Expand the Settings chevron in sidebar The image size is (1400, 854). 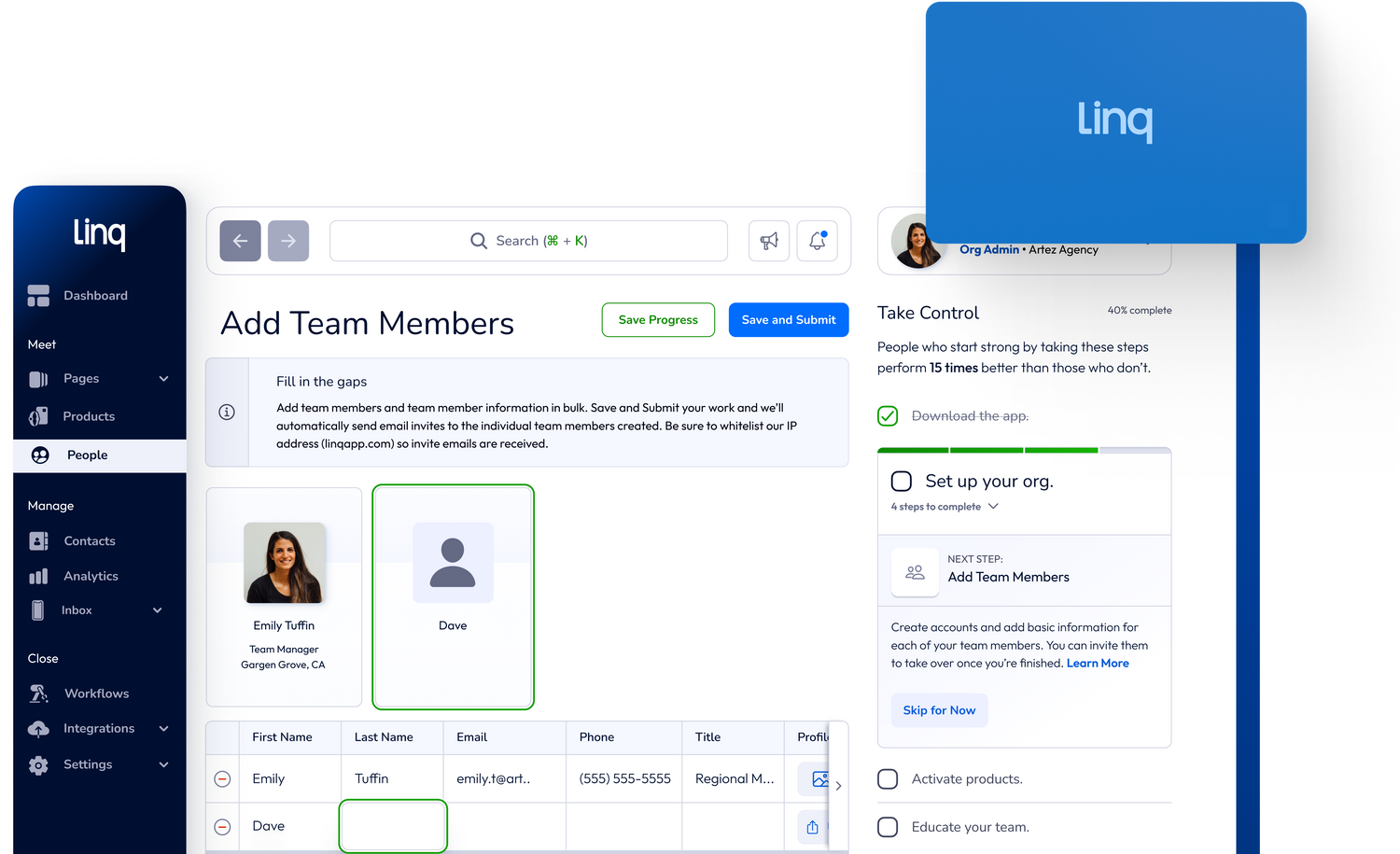164,764
